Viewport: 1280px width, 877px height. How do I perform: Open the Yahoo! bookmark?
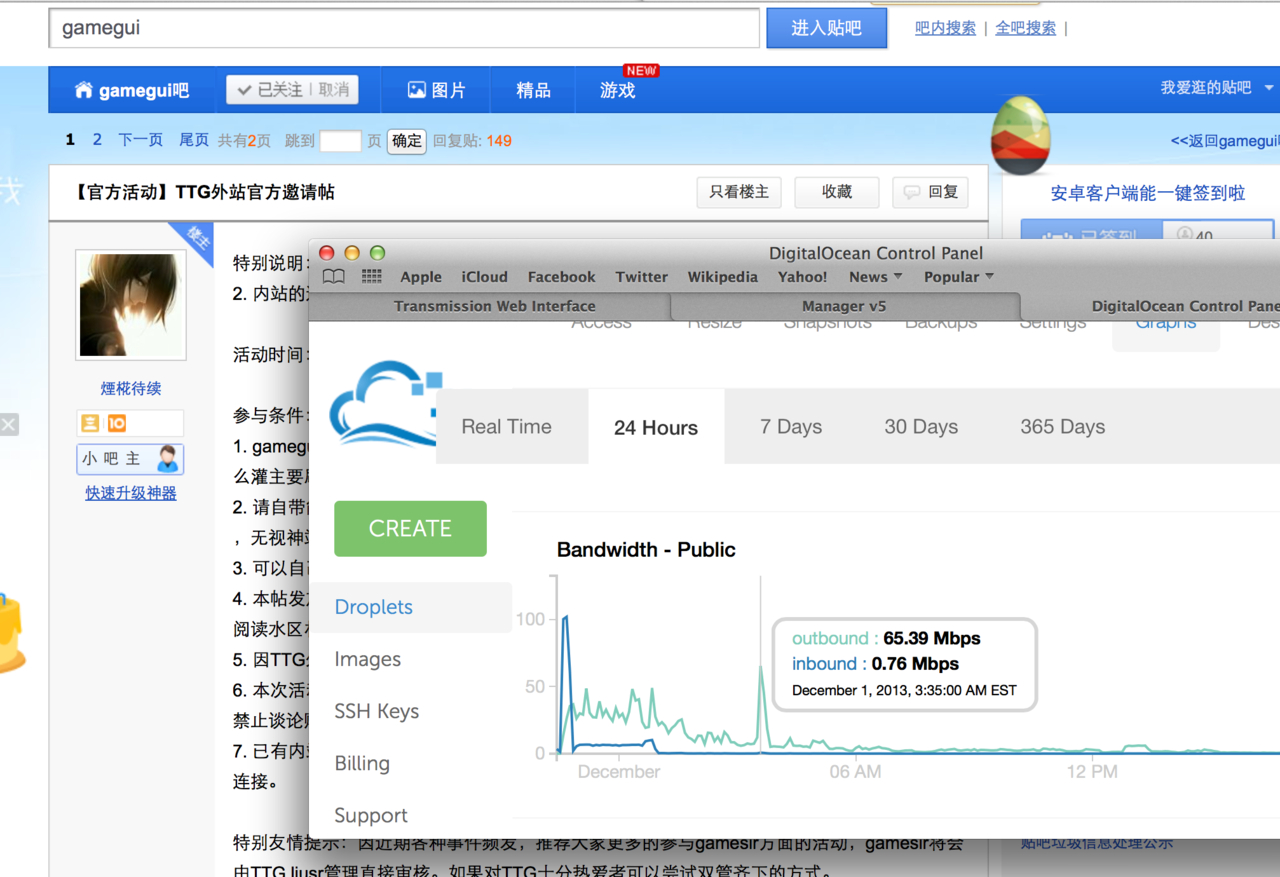click(x=802, y=277)
